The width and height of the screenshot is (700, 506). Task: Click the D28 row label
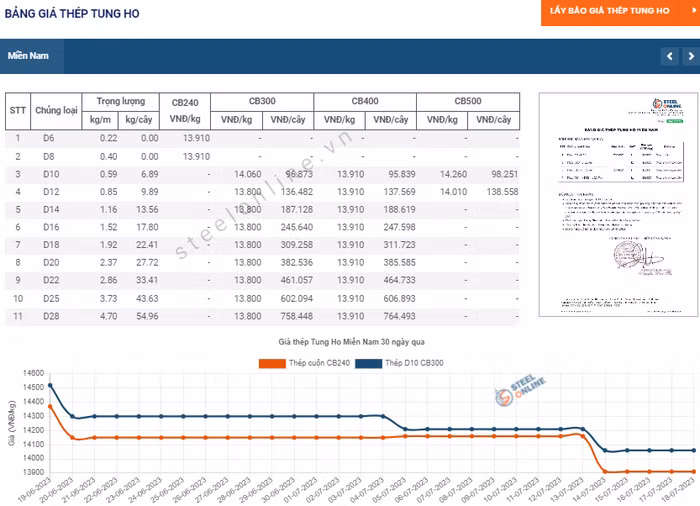pos(51,316)
